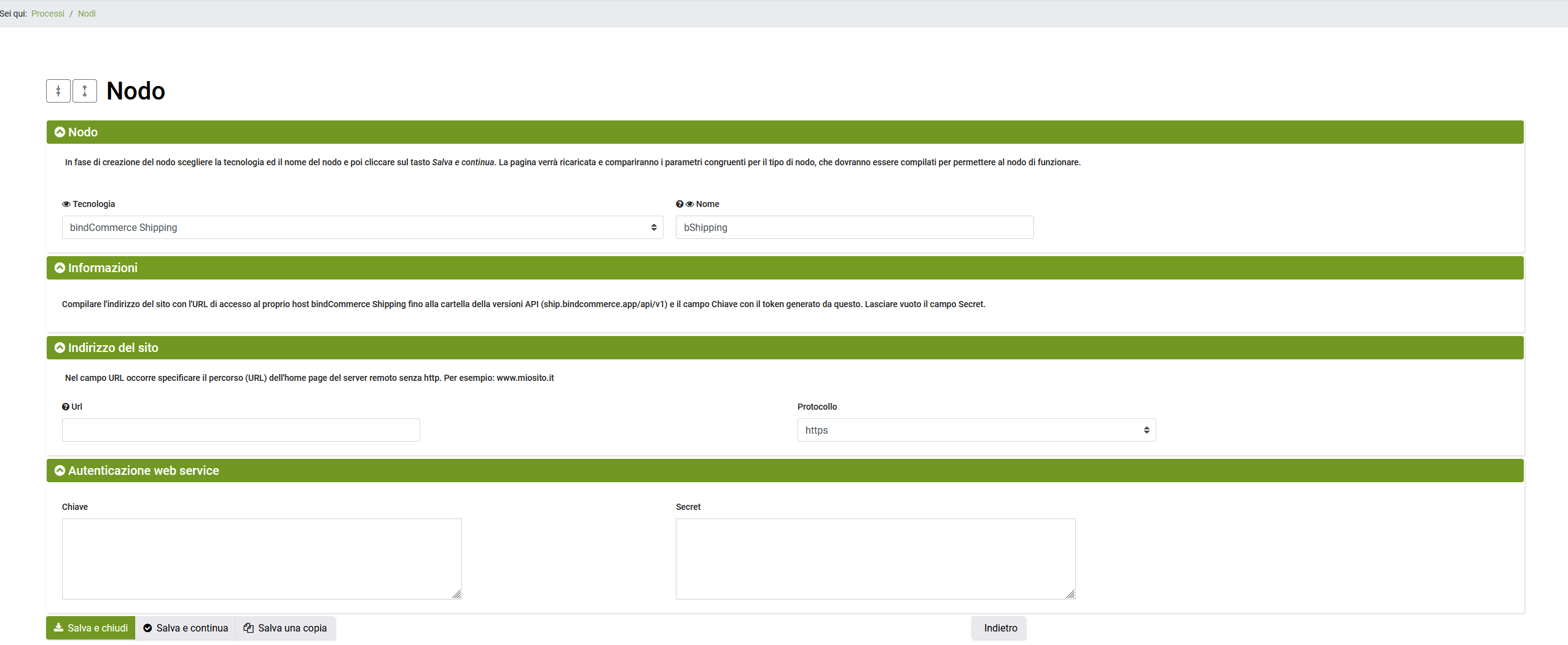Collapse the Informazioni section
Viewport: 1568px width, 645px height.
coord(60,268)
